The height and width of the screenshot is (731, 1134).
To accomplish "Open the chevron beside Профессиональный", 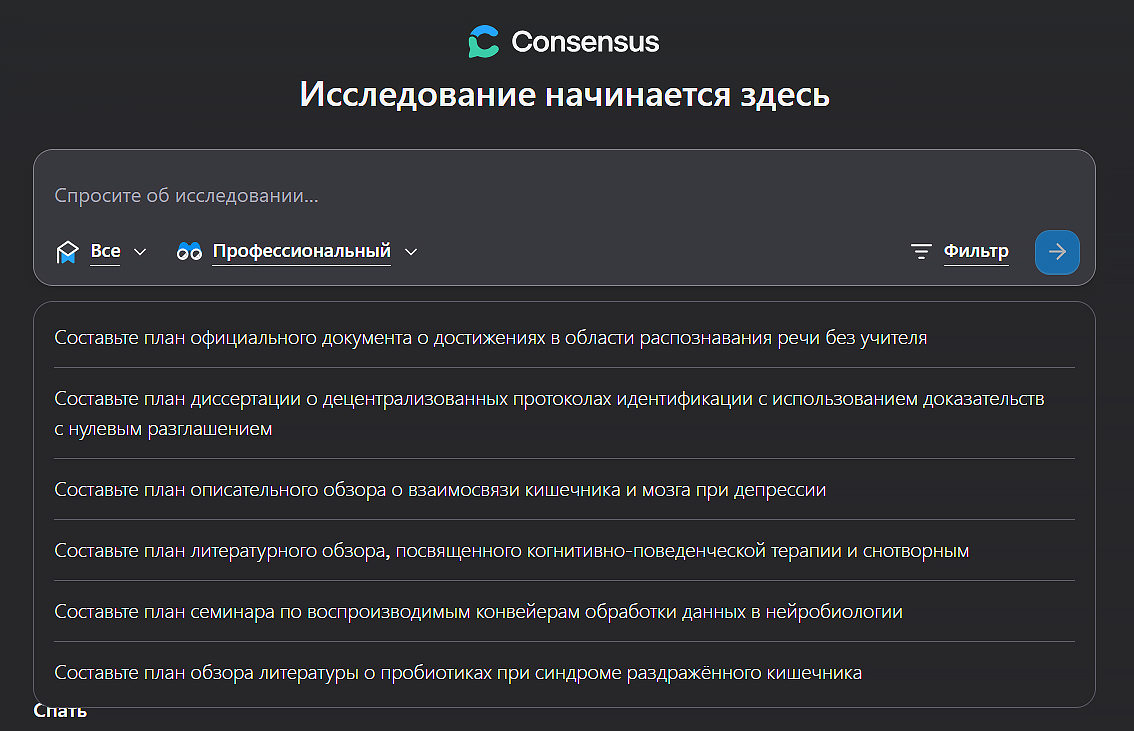I will point(411,253).
